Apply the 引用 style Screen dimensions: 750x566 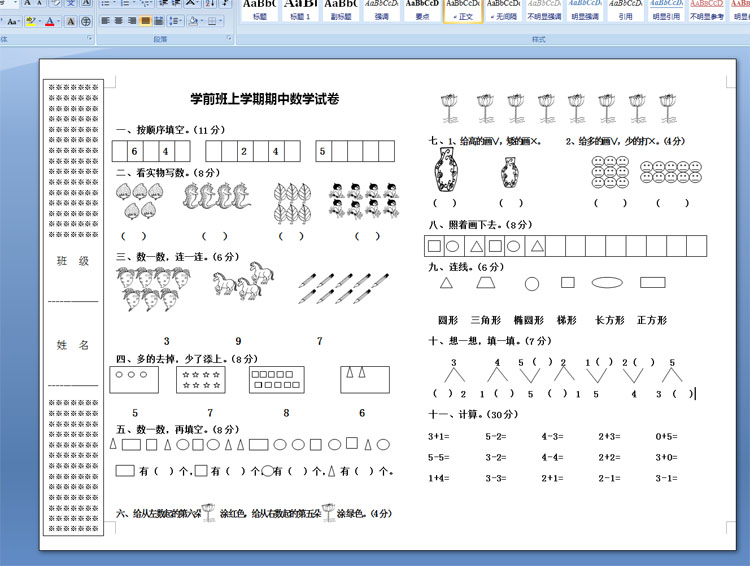(x=625, y=11)
